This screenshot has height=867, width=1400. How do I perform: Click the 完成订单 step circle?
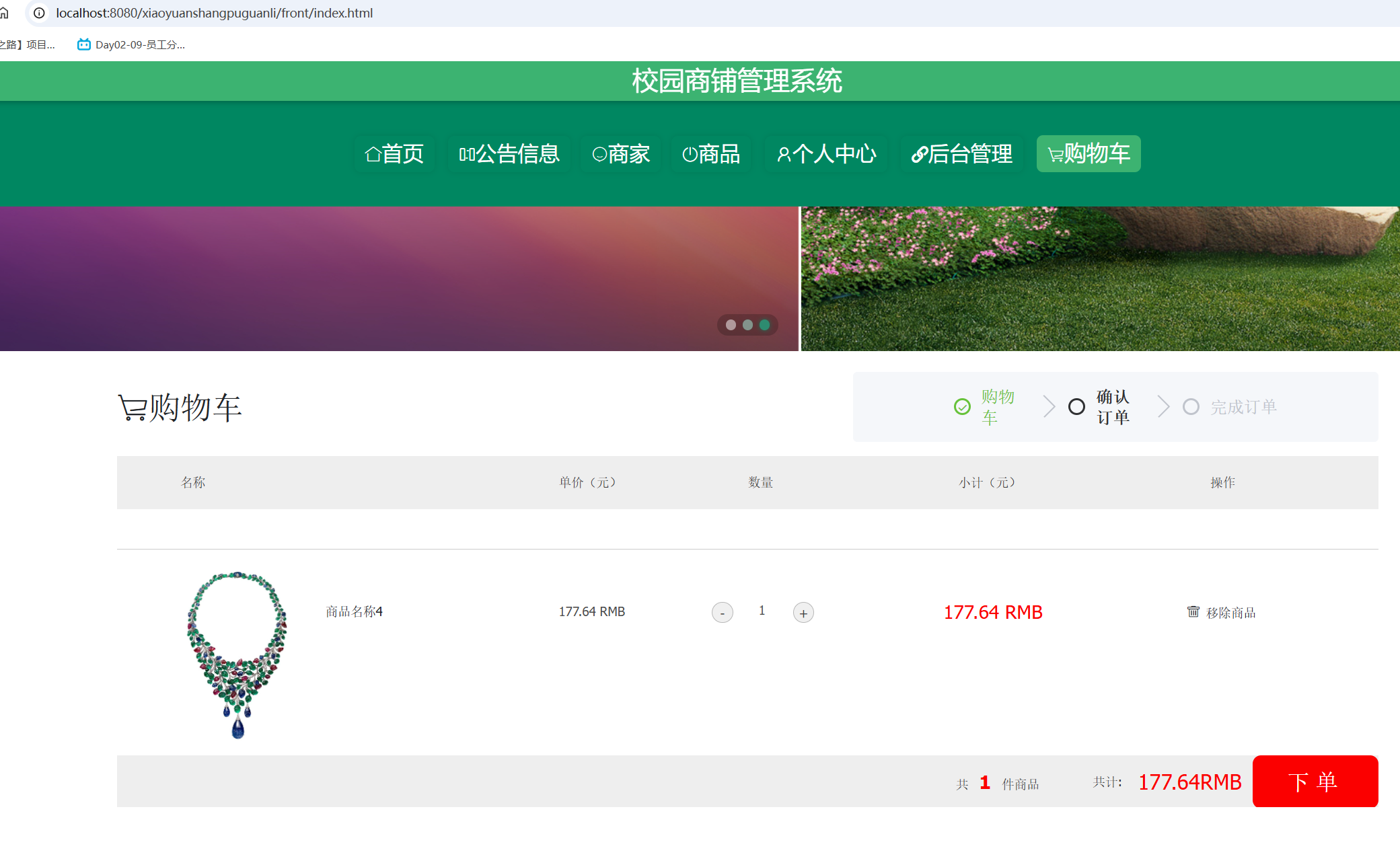pyautogui.click(x=1191, y=407)
